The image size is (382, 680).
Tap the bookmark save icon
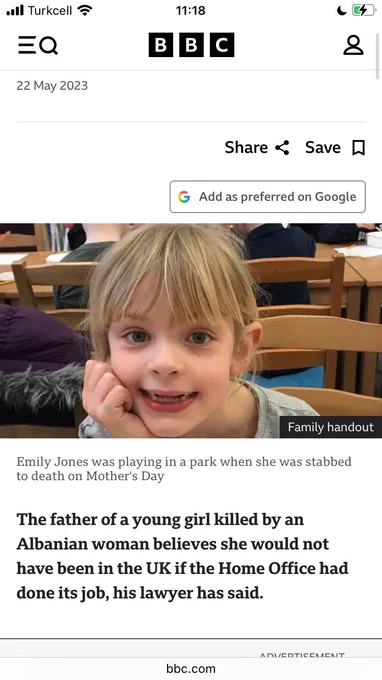pos(359,148)
